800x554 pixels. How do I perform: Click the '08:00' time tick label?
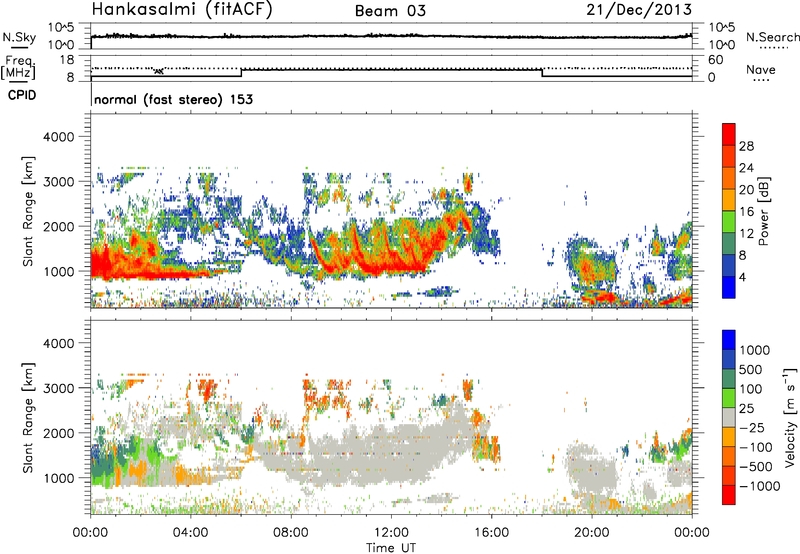[x=291, y=533]
